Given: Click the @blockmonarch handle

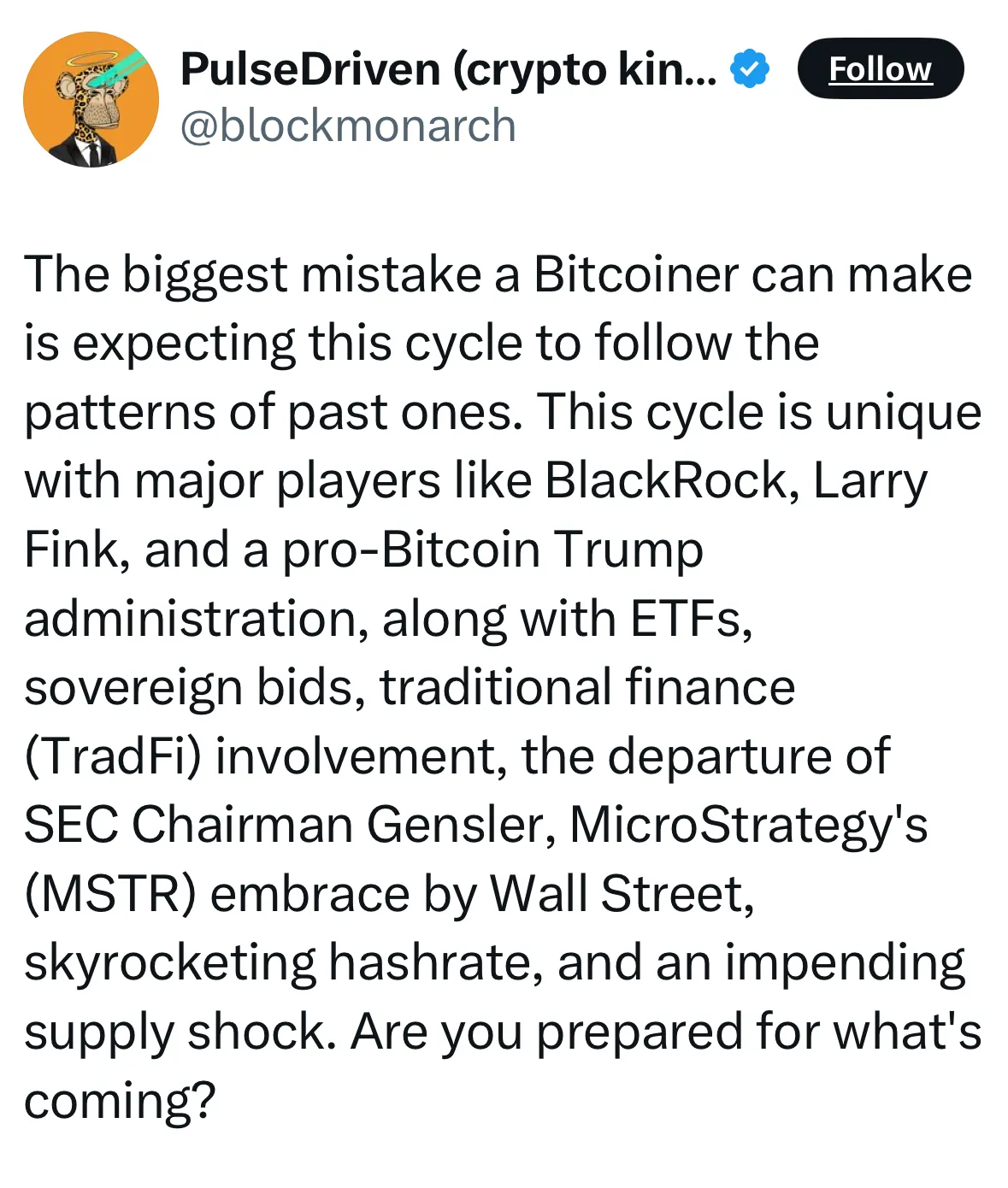Looking at the screenshot, I should click(348, 126).
